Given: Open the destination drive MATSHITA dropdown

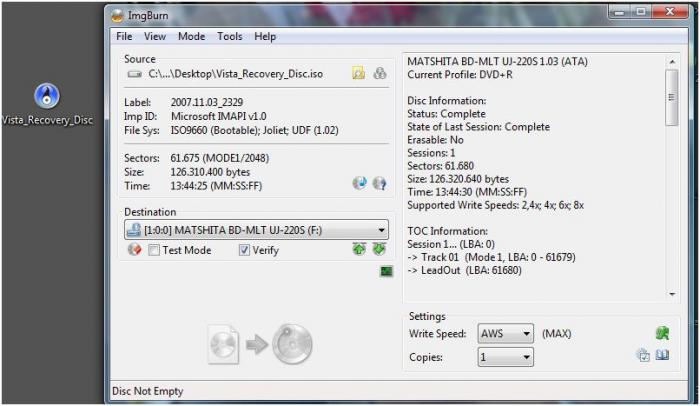Looking at the screenshot, I should coord(256,230).
